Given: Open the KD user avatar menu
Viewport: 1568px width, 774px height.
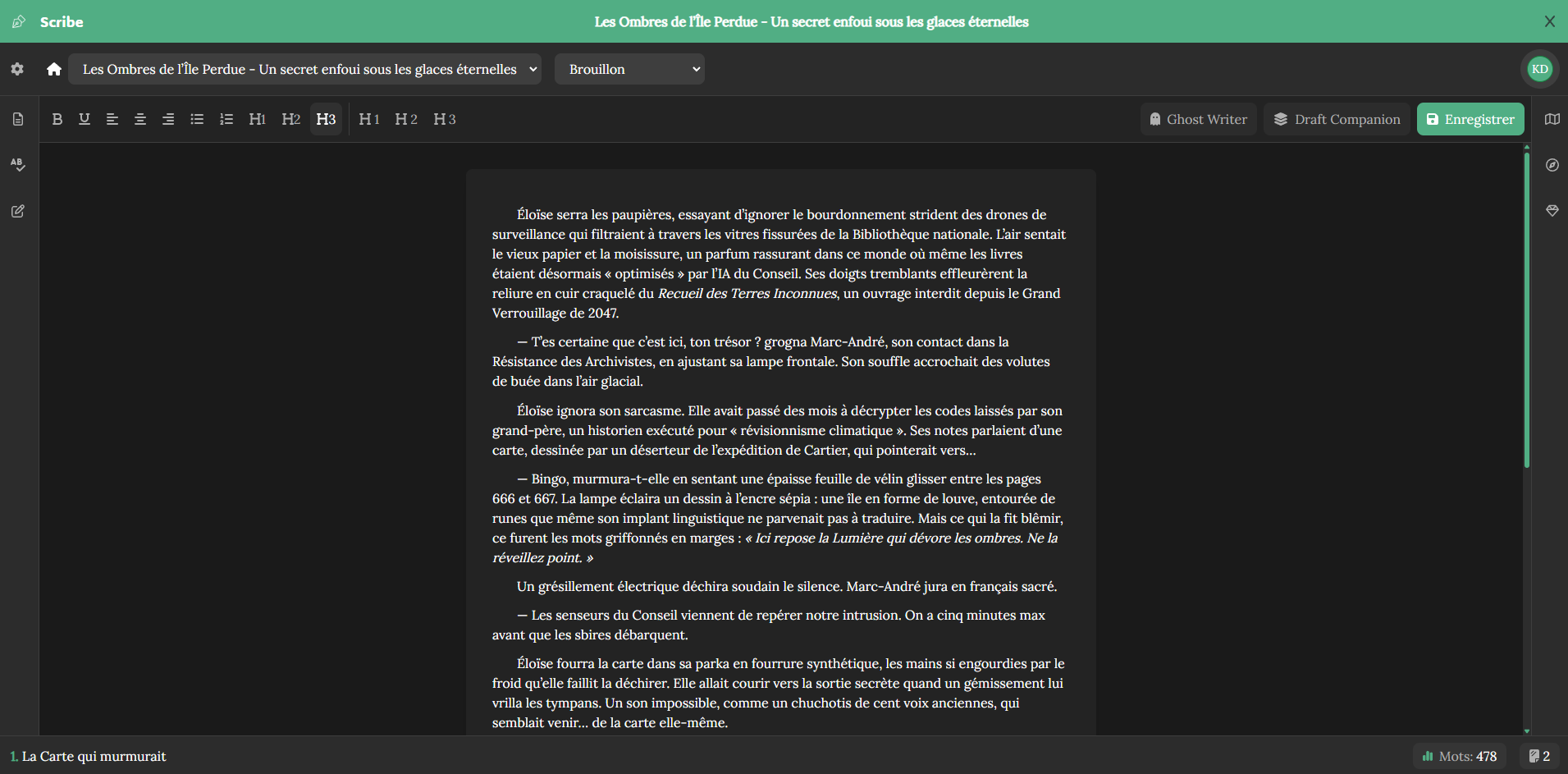Looking at the screenshot, I should (1539, 69).
